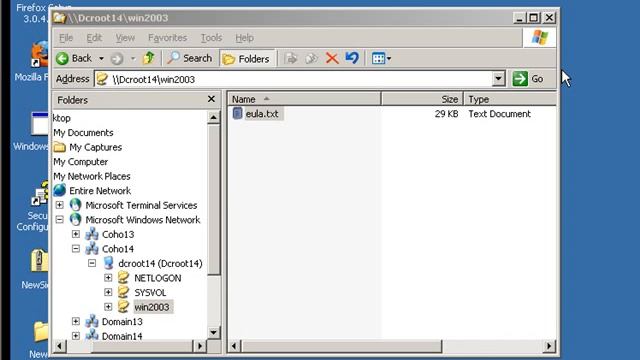Open the Edit menu
Screen dimensions: 640x360
(94, 38)
